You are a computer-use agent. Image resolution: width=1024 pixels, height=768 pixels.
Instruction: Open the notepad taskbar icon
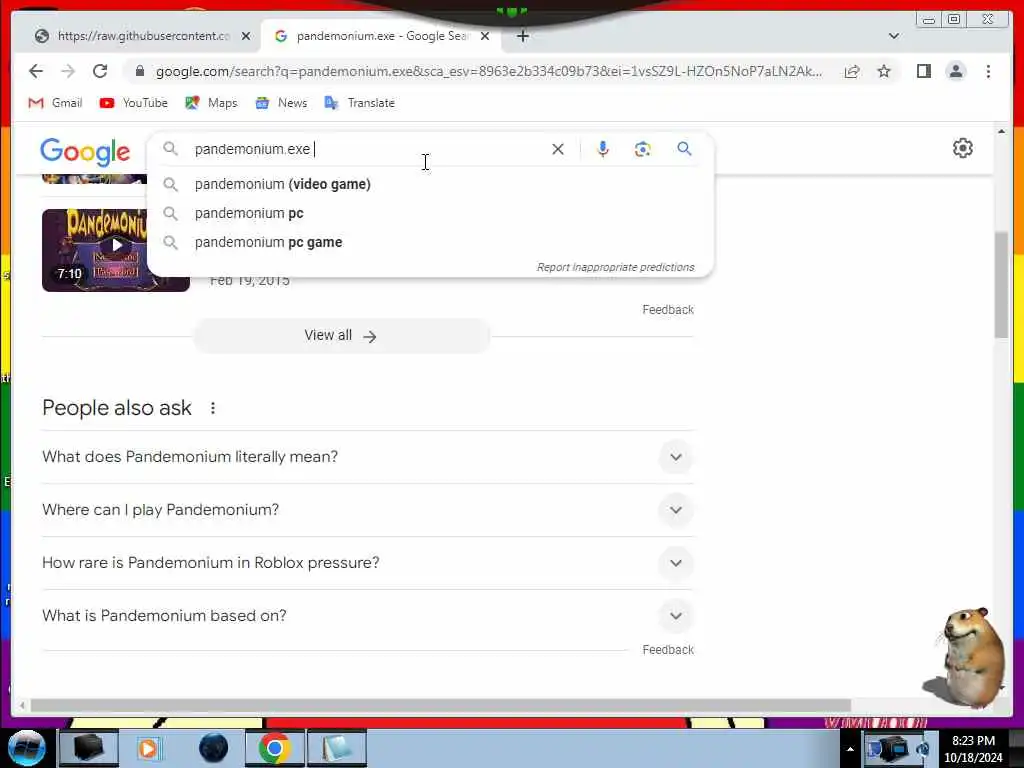336,748
